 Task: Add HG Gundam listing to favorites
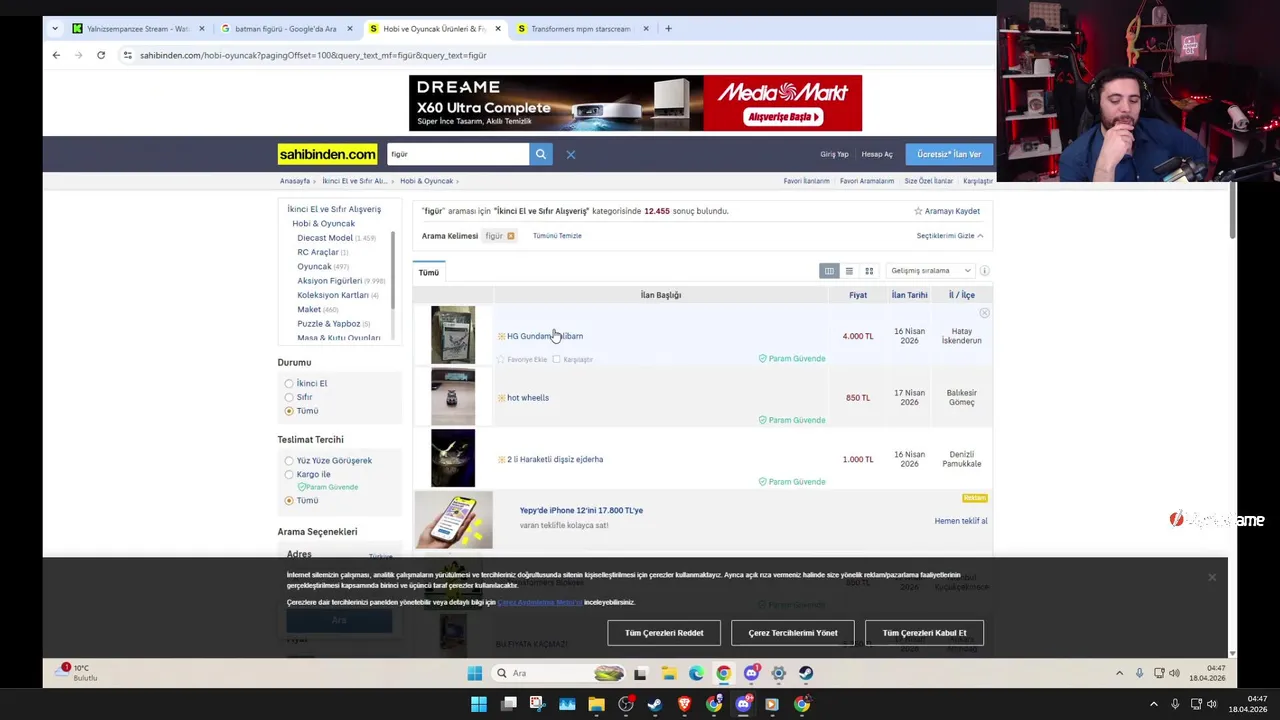pyautogui.click(x=523, y=359)
